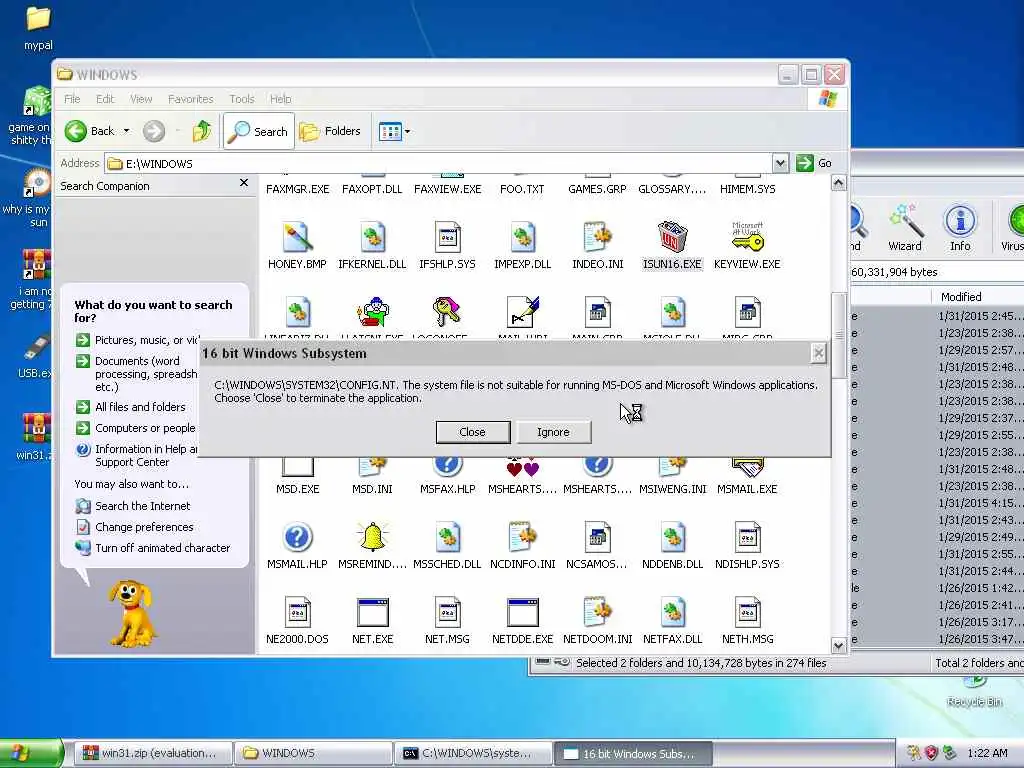The width and height of the screenshot is (1024, 768).
Task: Open the File menu
Action: click(72, 99)
